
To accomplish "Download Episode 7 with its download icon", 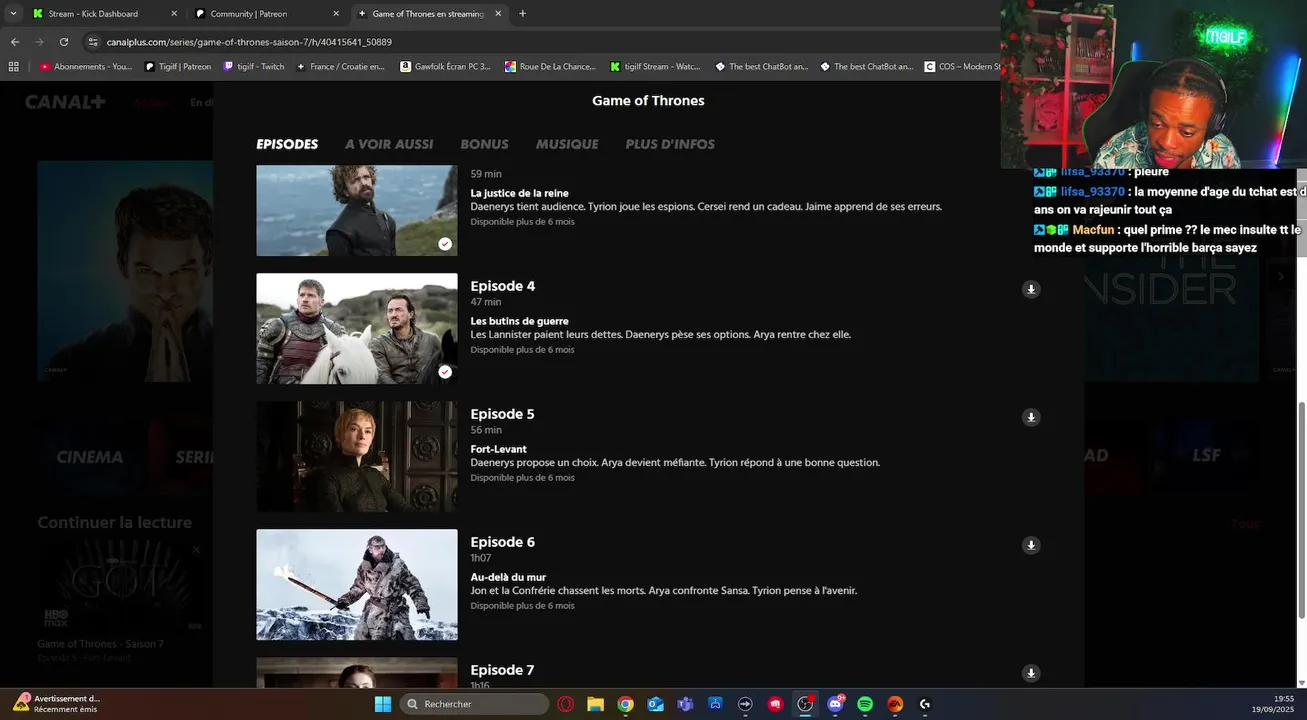I will (1031, 673).
